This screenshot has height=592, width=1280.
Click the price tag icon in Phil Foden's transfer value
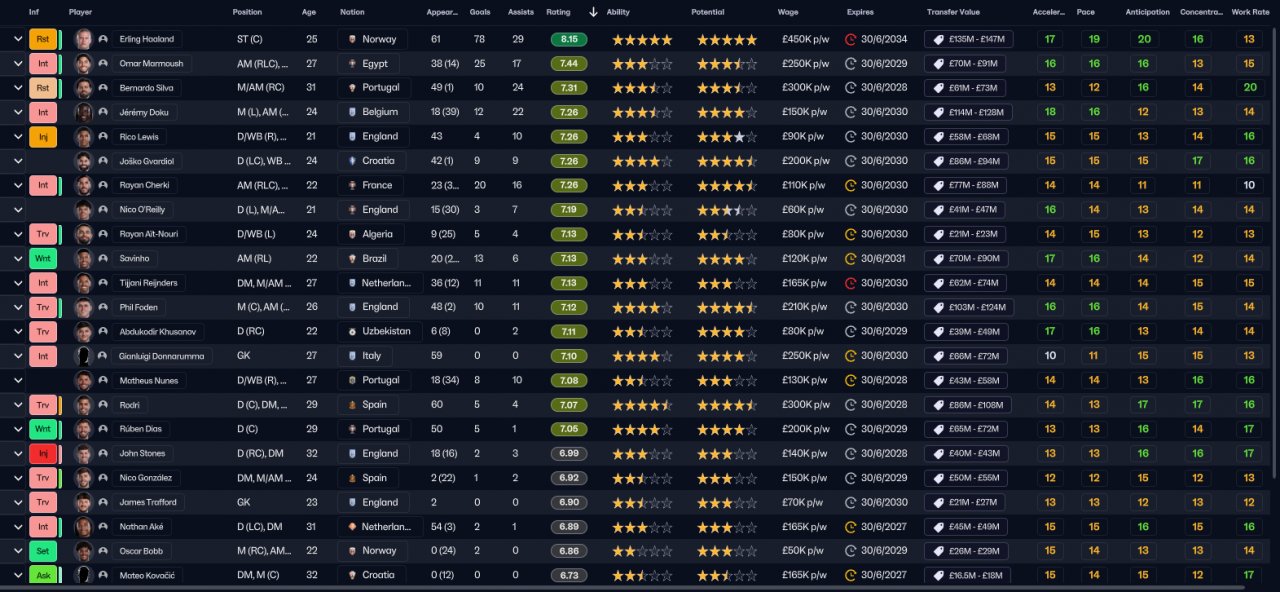pos(939,307)
